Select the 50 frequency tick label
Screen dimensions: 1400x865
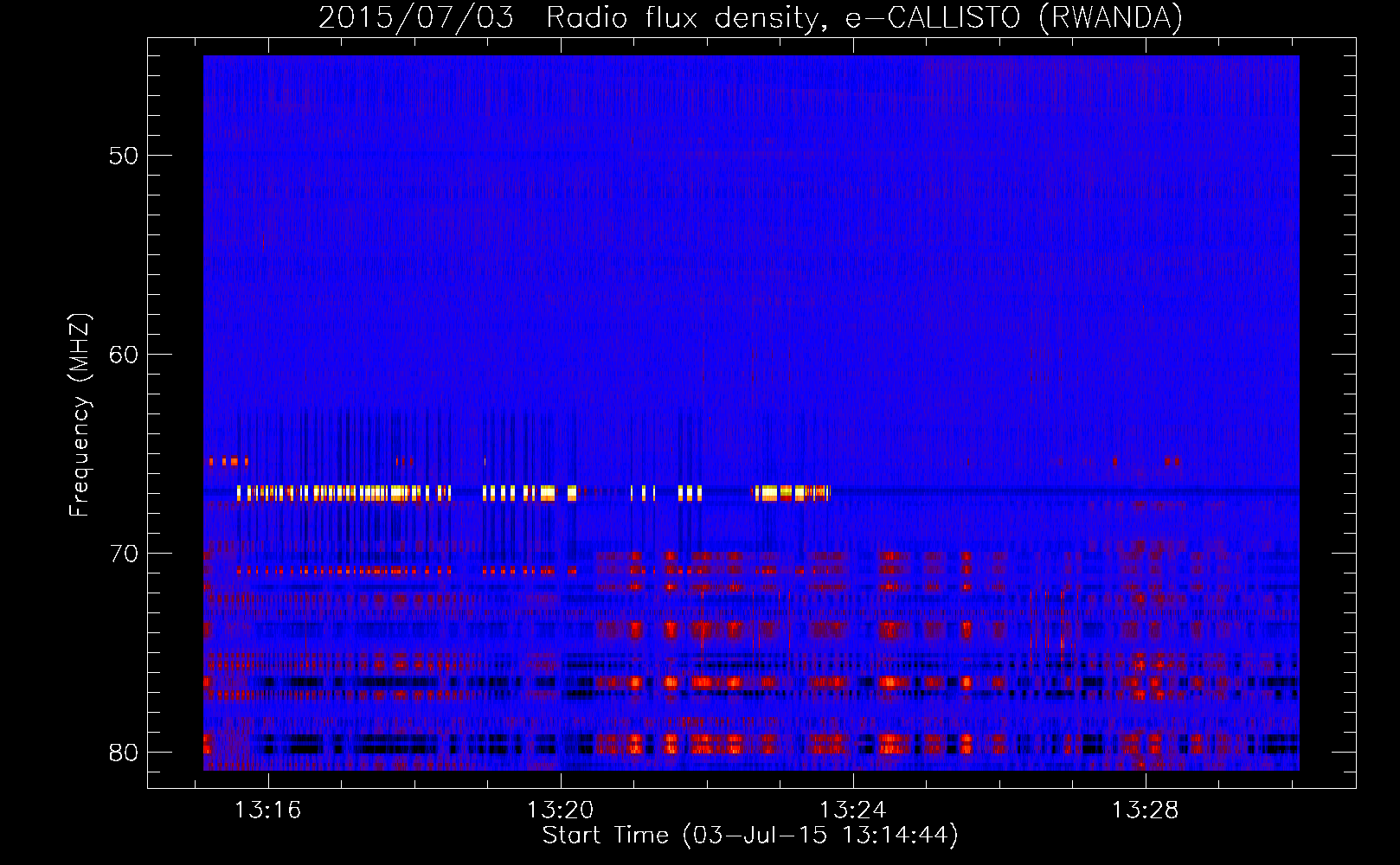(124, 156)
